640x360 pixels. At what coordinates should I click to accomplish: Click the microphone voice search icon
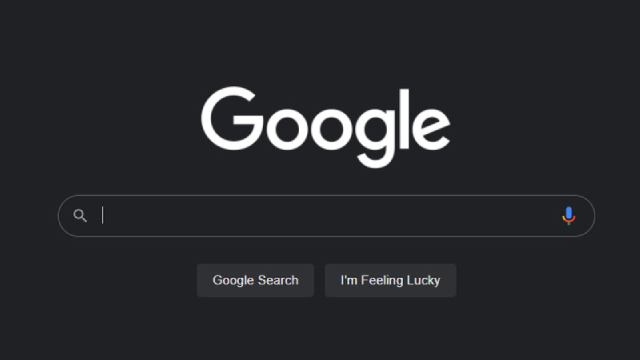click(569, 216)
